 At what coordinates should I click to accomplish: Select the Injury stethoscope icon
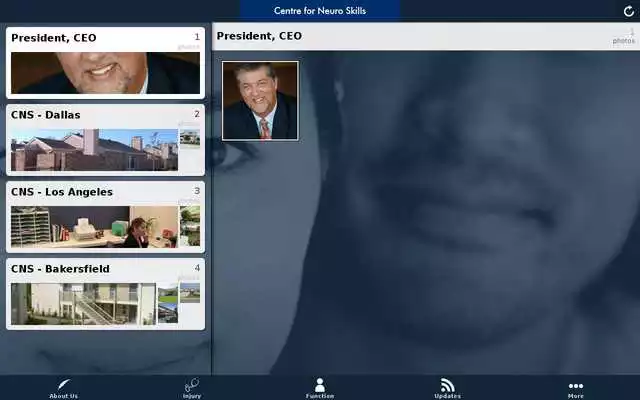(x=192, y=385)
